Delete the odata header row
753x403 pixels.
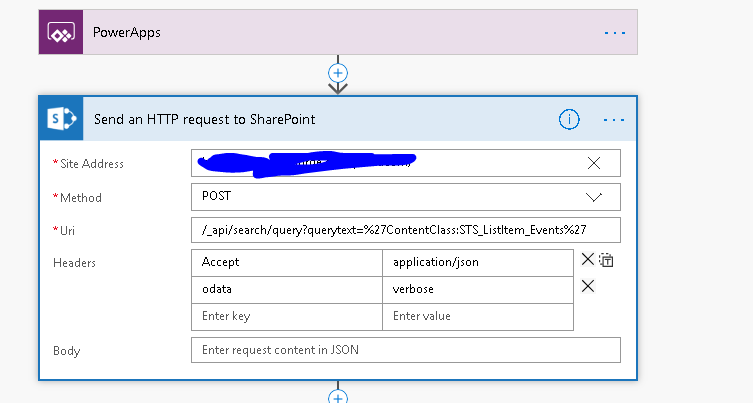(587, 286)
